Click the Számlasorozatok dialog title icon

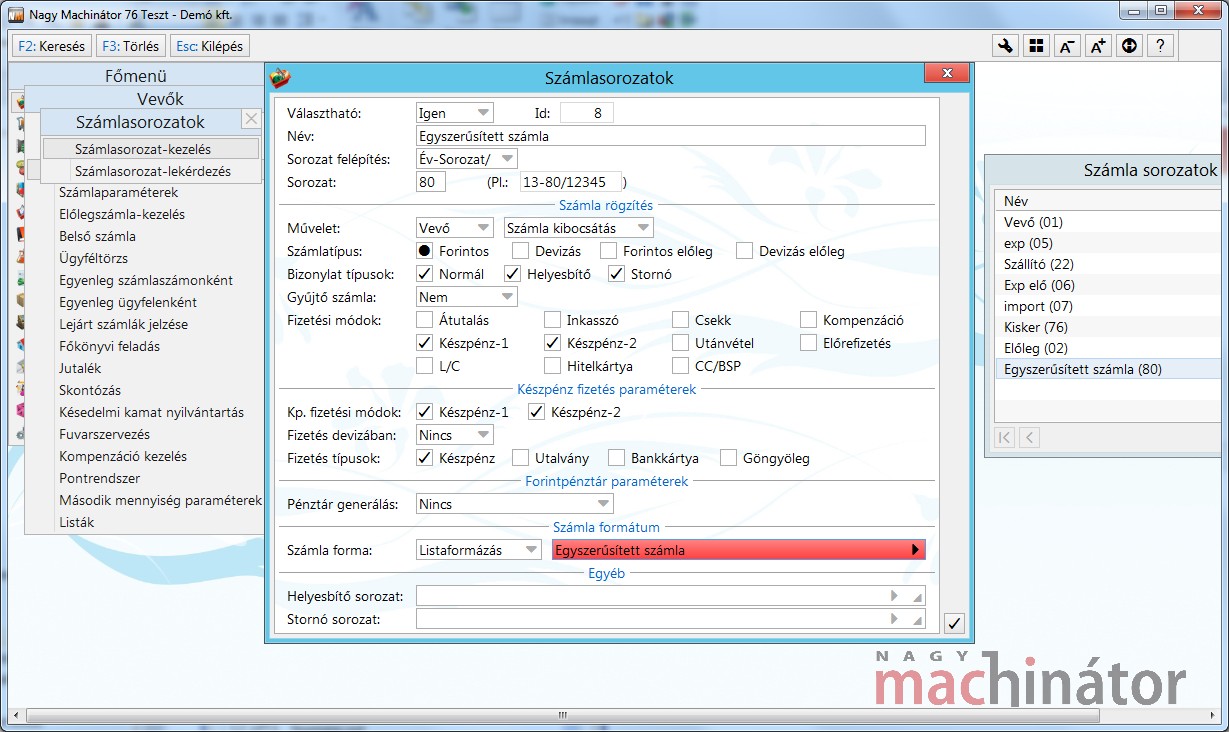[282, 78]
